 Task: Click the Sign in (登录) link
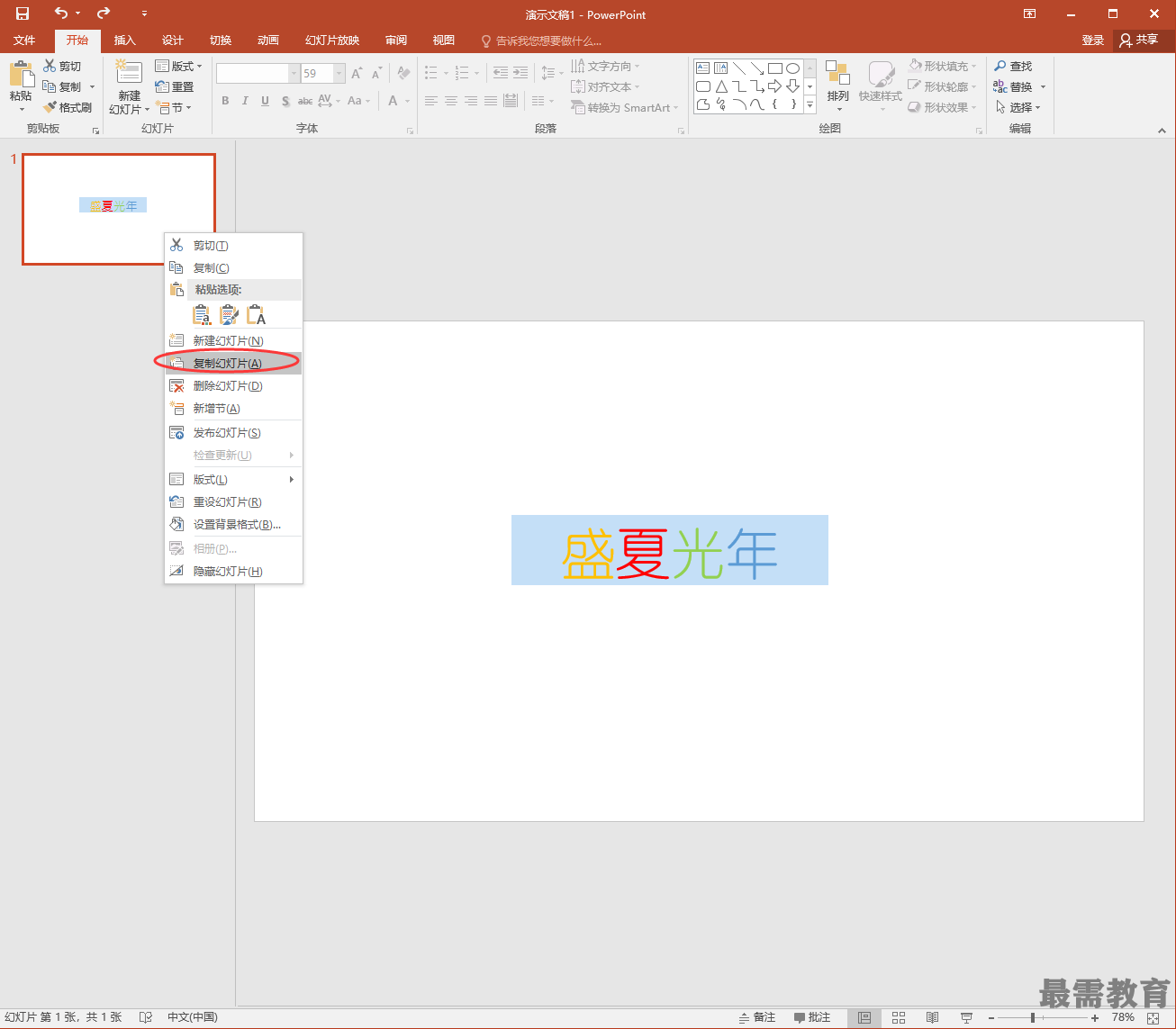click(1092, 41)
